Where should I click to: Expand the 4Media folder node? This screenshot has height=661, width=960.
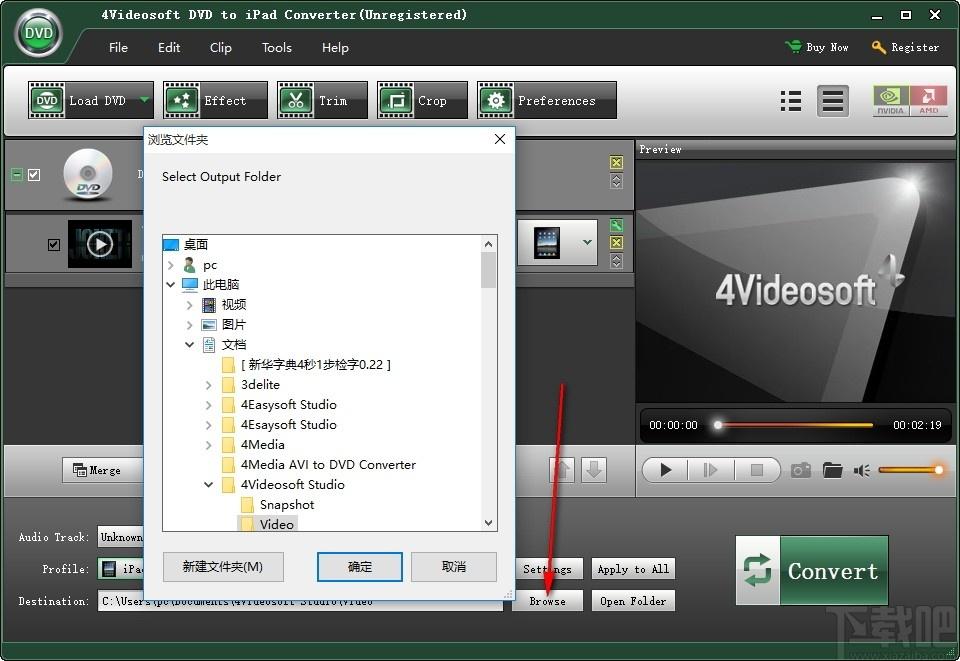(x=209, y=445)
